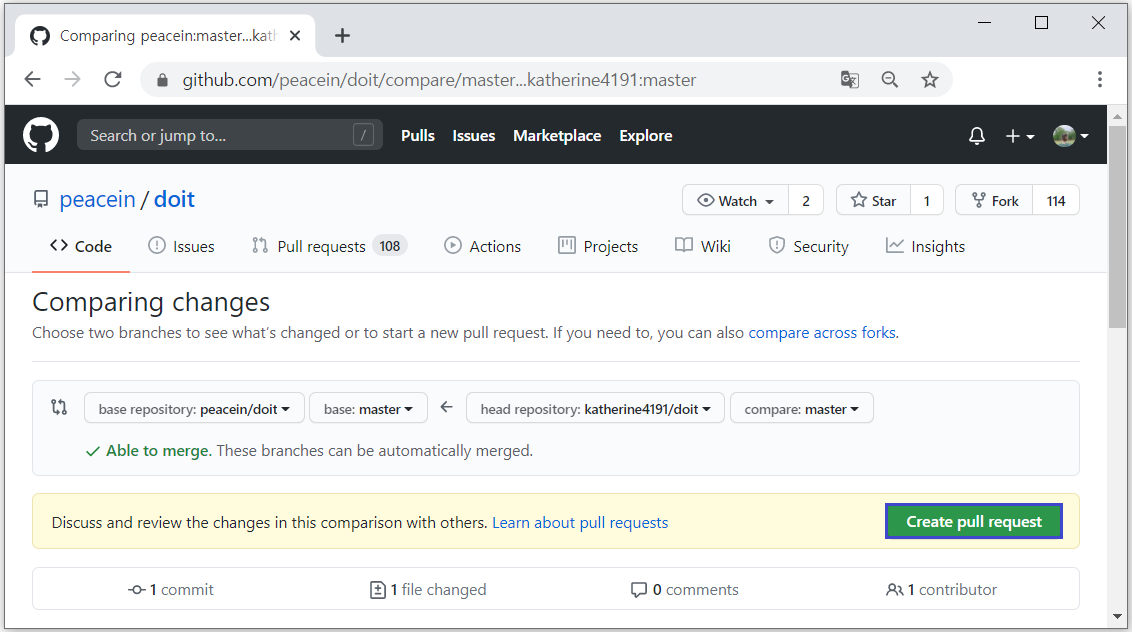
Task: Open Issues in top navigation
Action: coord(474,136)
